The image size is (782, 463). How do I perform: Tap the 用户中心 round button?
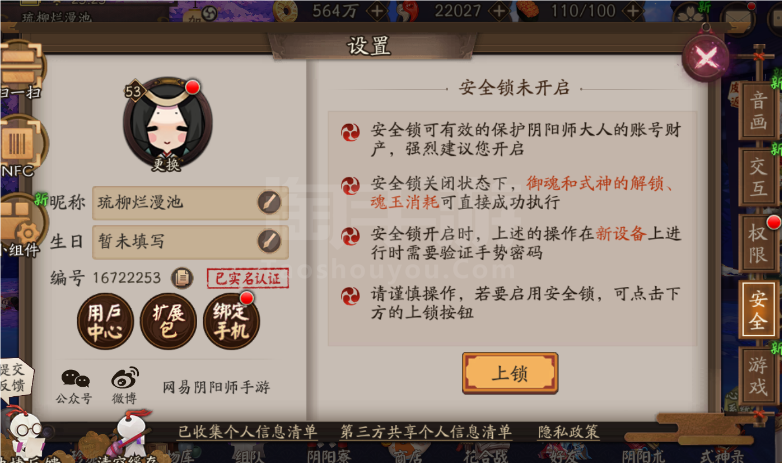(105, 321)
